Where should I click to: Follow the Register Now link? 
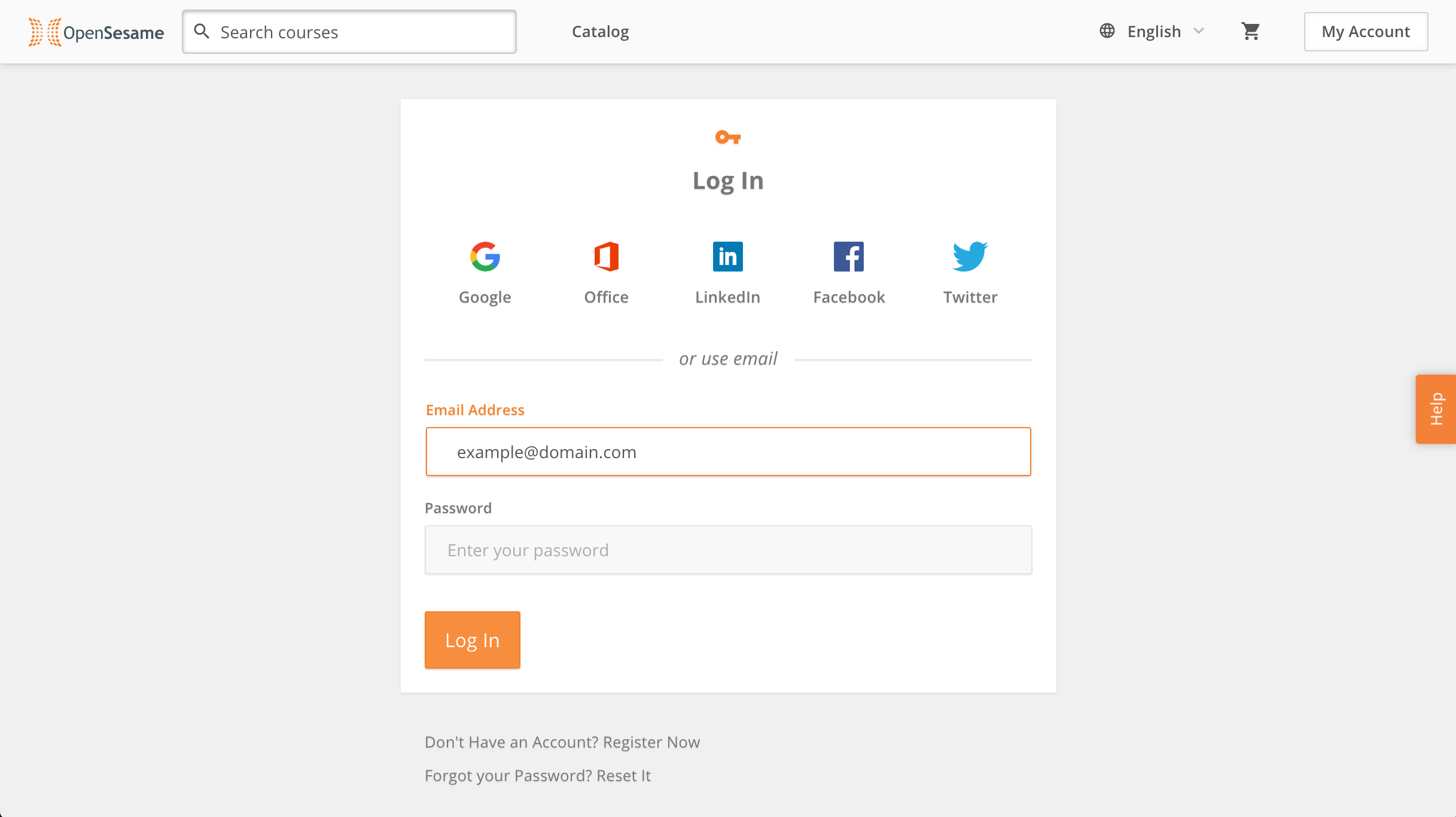click(651, 742)
